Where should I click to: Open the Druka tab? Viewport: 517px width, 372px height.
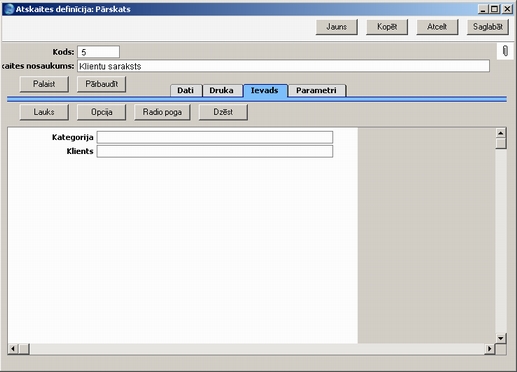(x=221, y=91)
